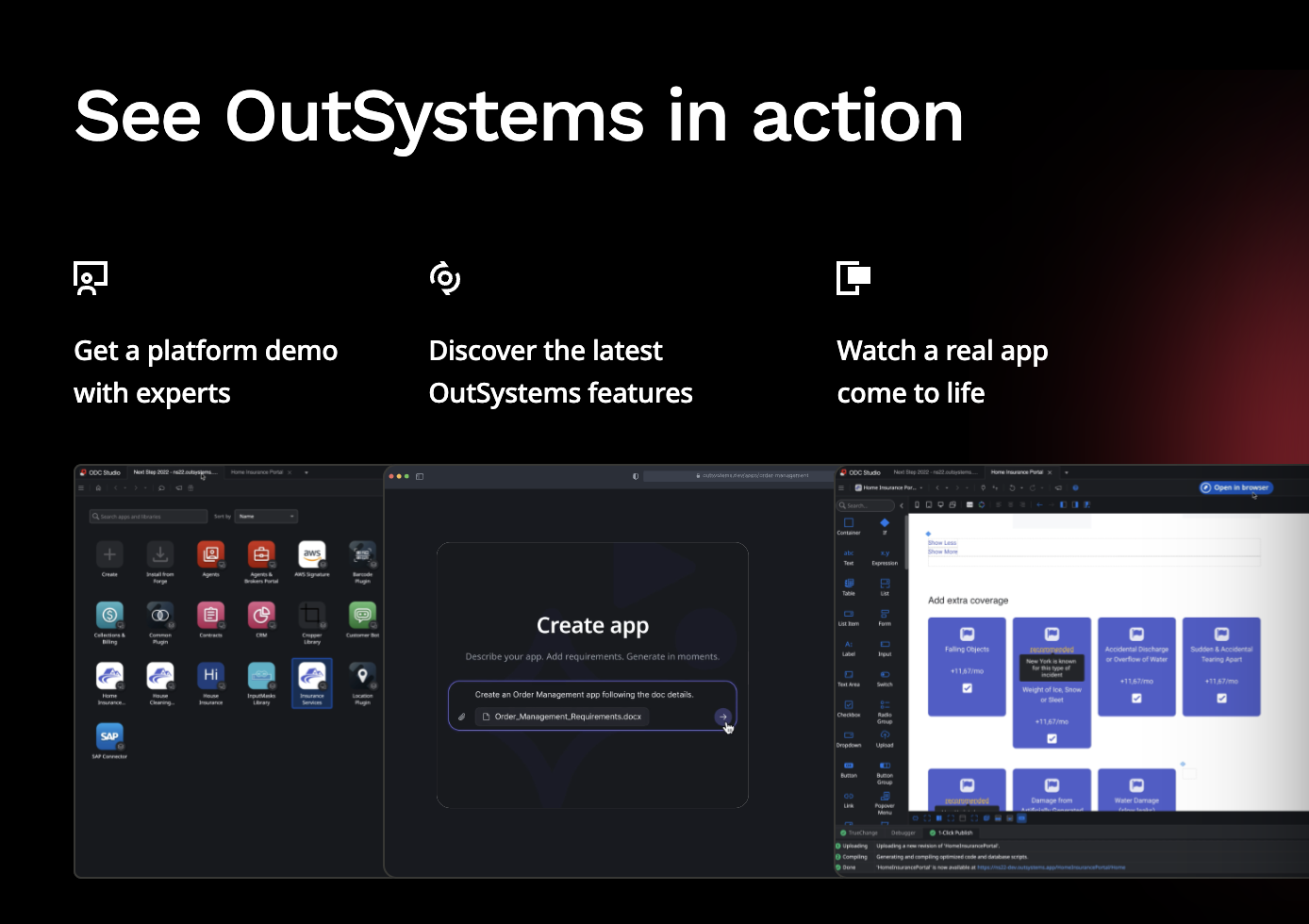This screenshot has height=924, width=1309.
Task: Click the Open in browser button
Action: 1236,487
